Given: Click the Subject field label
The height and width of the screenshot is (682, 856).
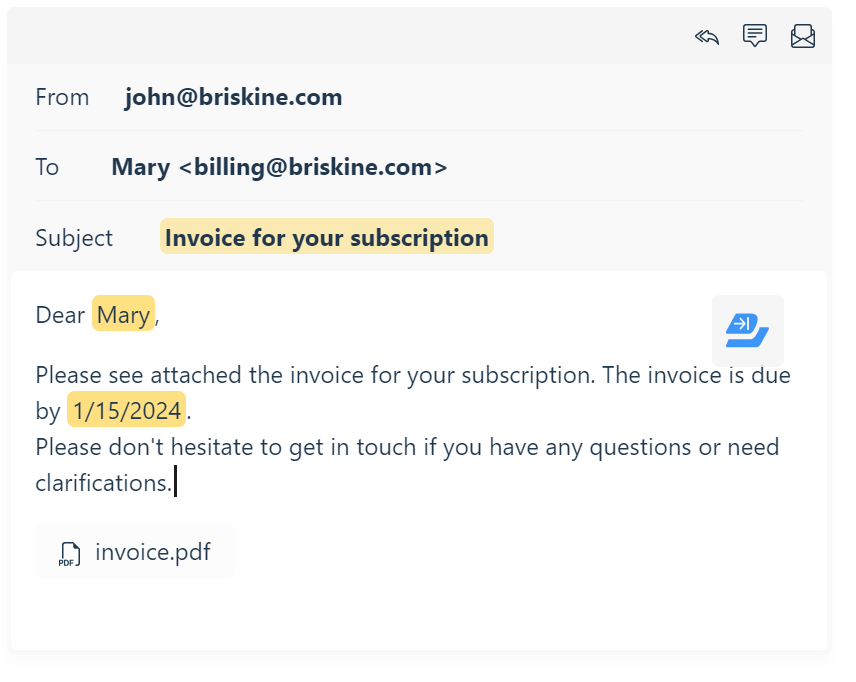Looking at the screenshot, I should click(x=74, y=238).
